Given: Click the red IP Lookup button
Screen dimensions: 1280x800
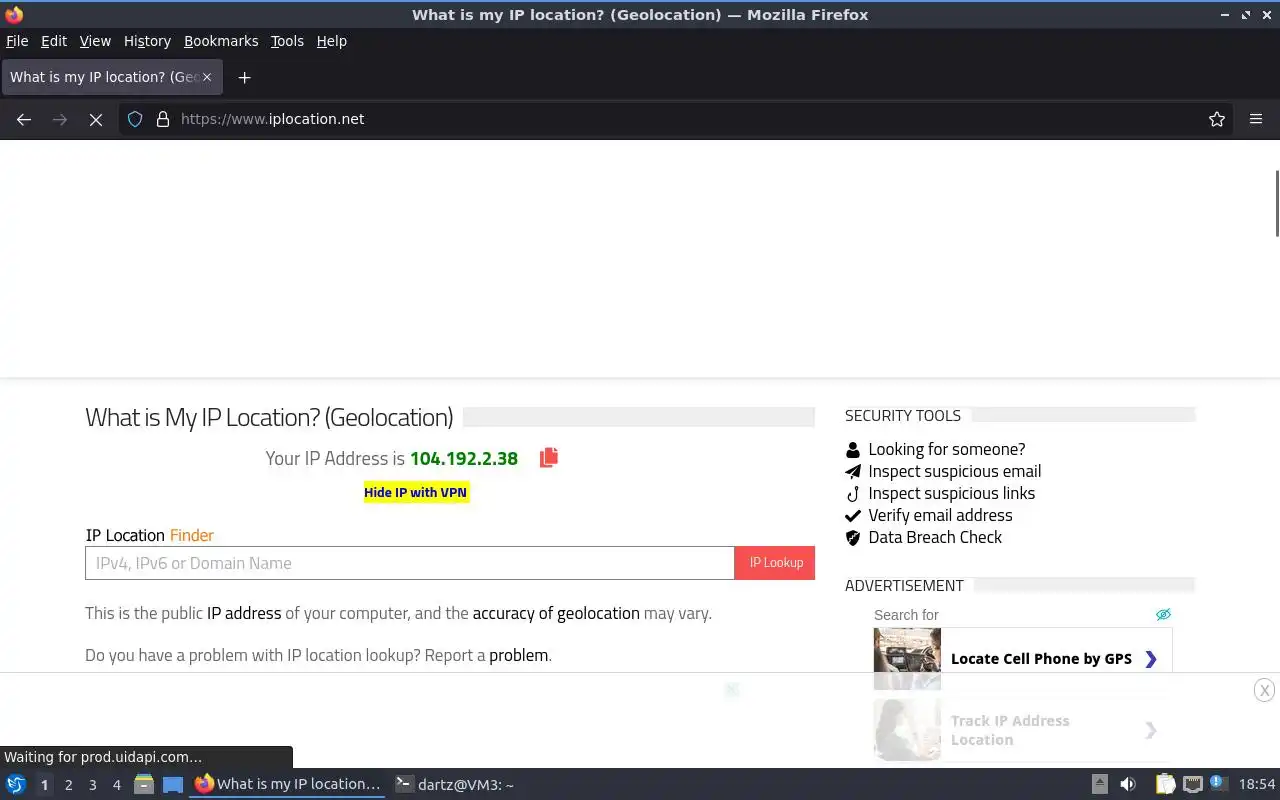Looking at the screenshot, I should 775,563.
